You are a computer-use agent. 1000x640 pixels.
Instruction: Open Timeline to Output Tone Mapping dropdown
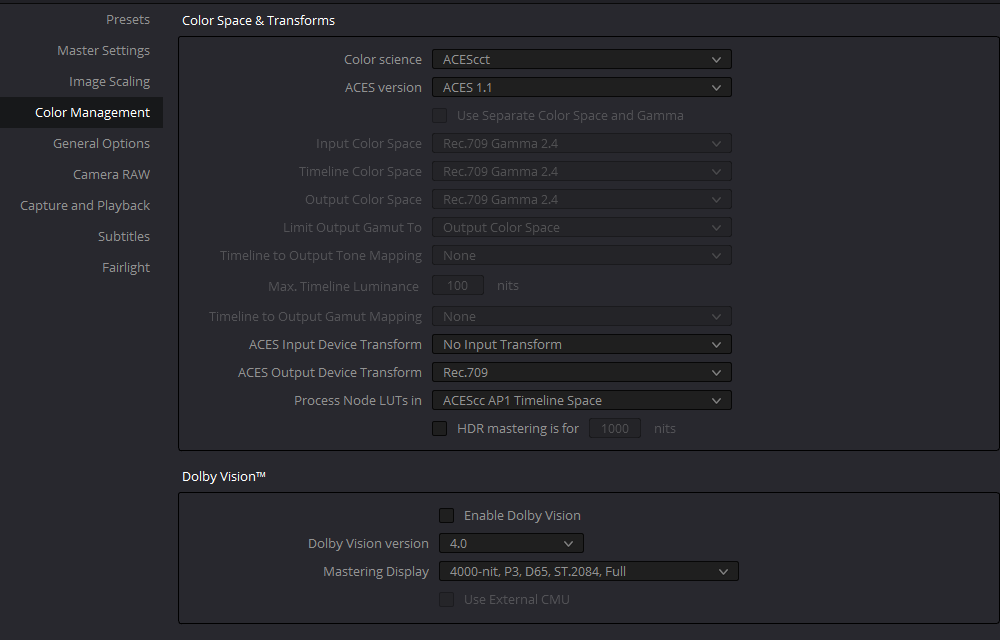click(x=582, y=256)
